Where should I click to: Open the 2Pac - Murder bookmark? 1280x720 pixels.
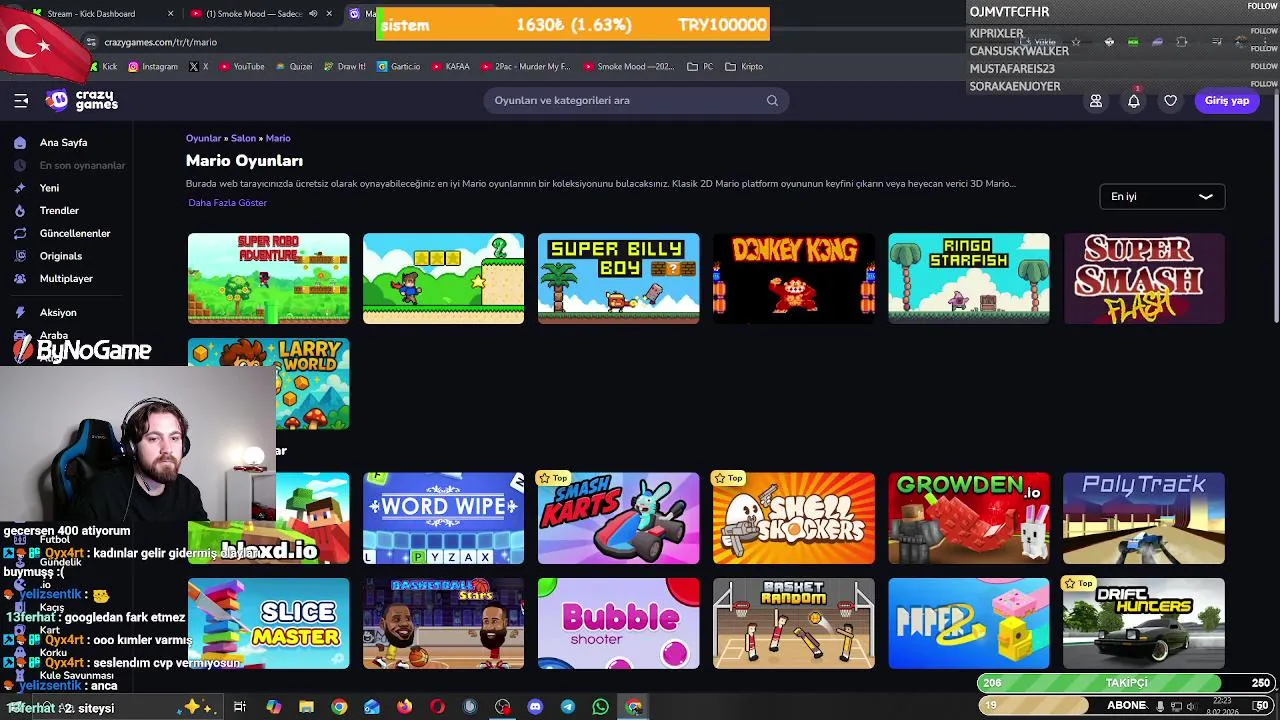click(x=525, y=67)
